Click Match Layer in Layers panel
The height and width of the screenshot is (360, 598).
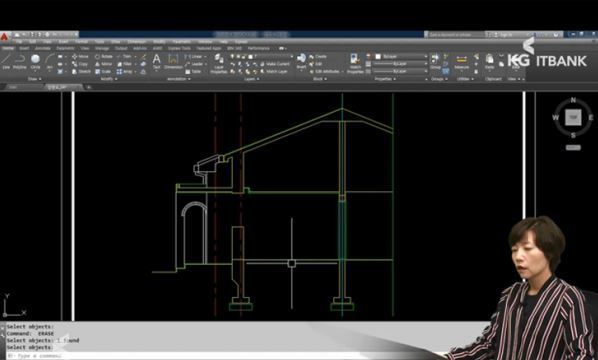click(x=274, y=71)
